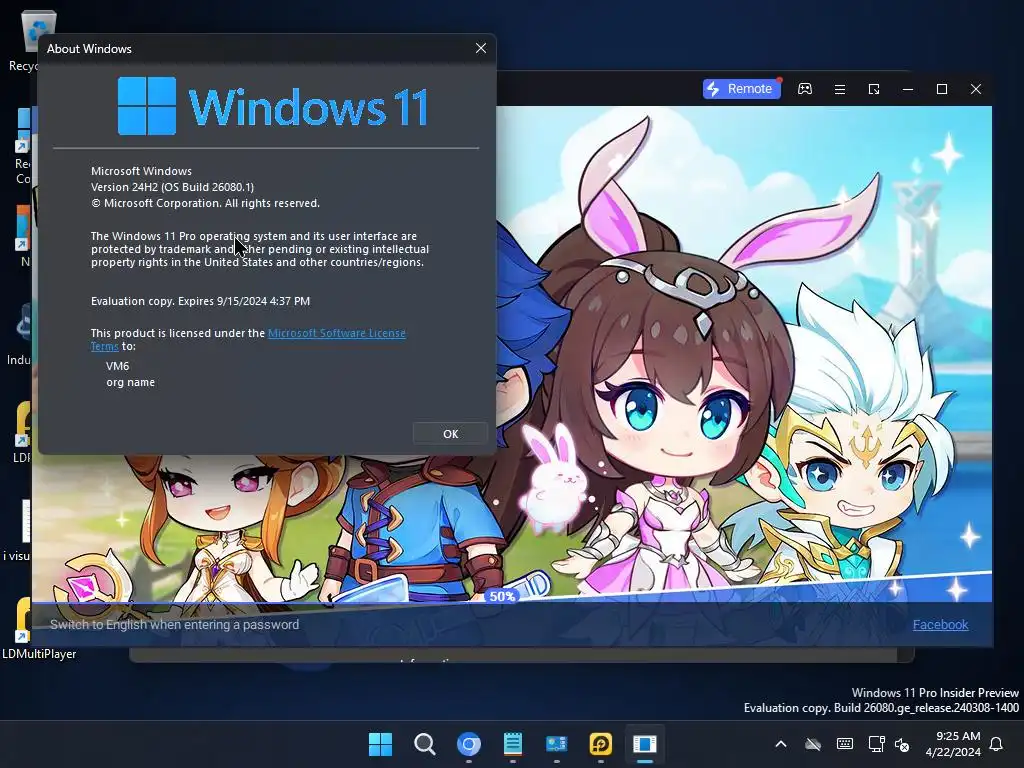Show hidden system tray icons
Screen dimensions: 1024x768
click(780, 744)
